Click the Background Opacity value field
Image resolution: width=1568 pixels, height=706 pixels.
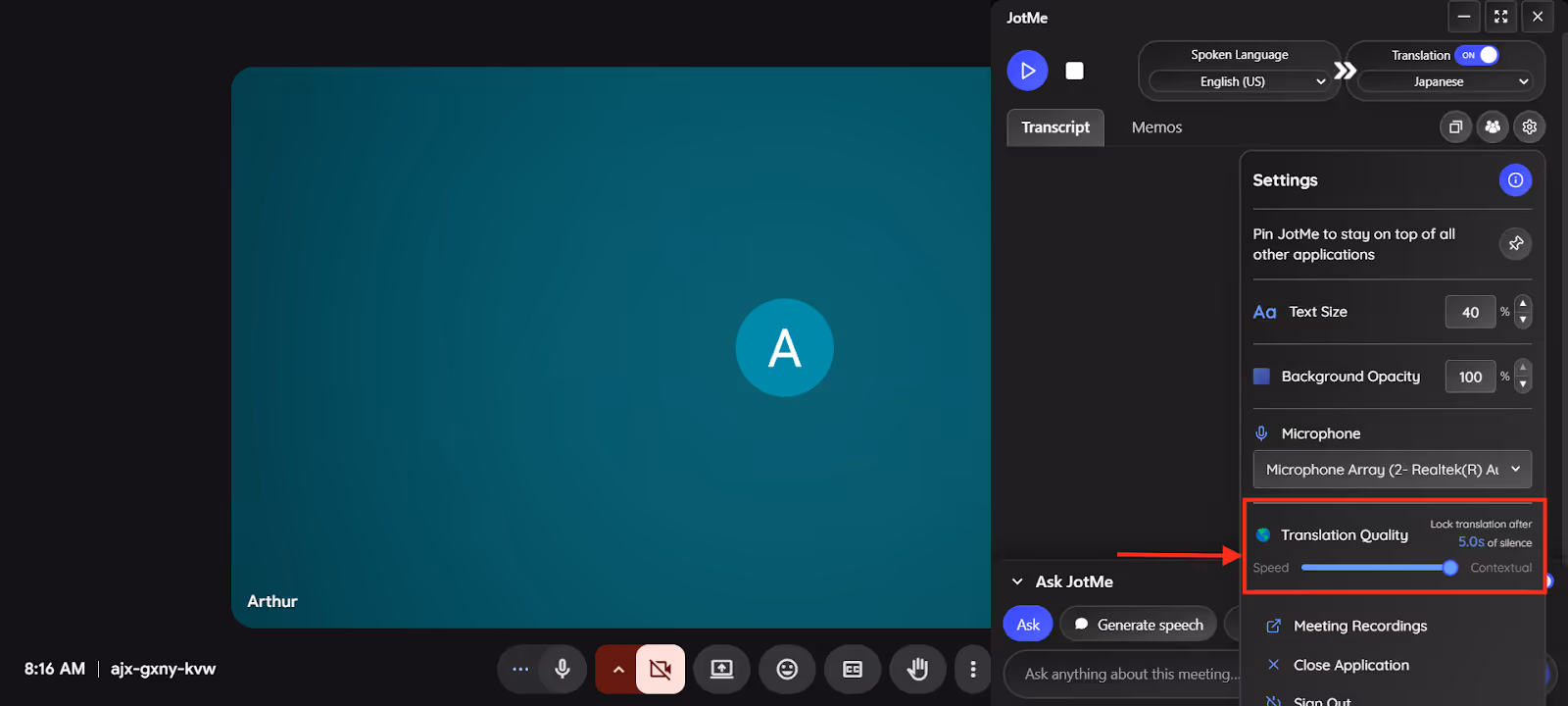coord(1470,377)
